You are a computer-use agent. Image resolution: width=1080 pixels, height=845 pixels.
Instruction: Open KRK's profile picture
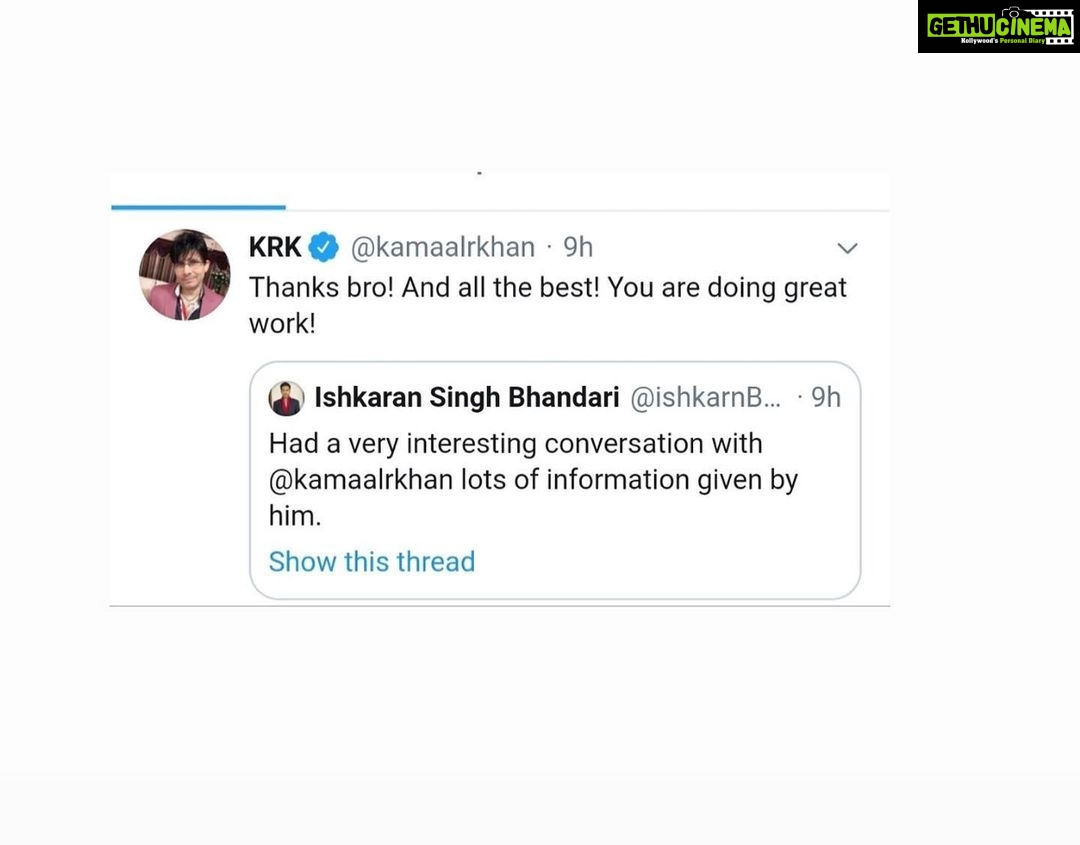[185, 275]
